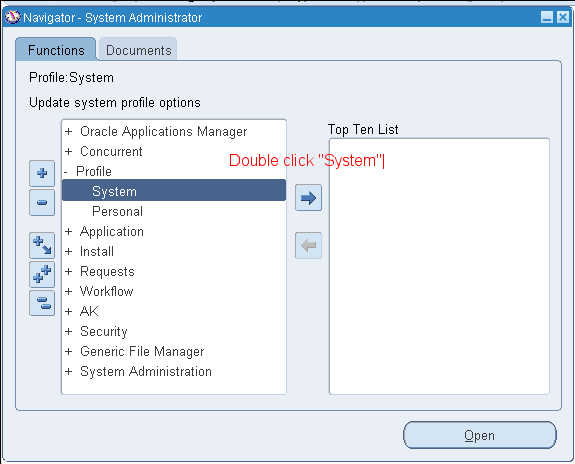Click the Expand (plus) icon button
Image resolution: width=575 pixels, height=464 pixels.
(42, 173)
